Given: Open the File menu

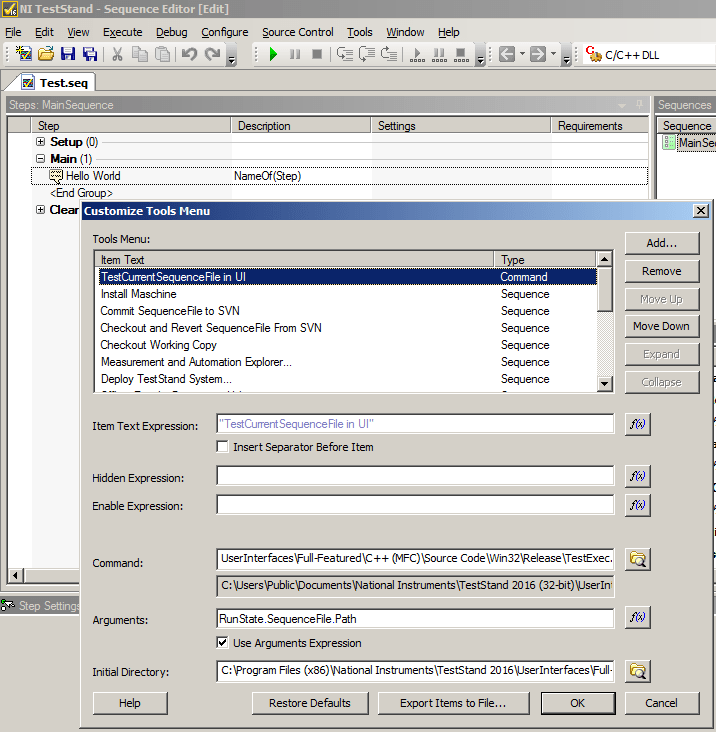Looking at the screenshot, I should (13, 32).
